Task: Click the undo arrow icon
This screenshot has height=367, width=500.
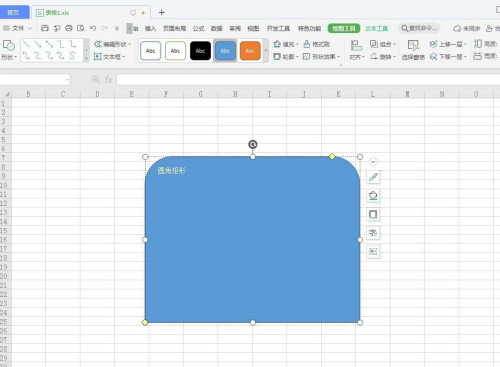Action: [93, 28]
